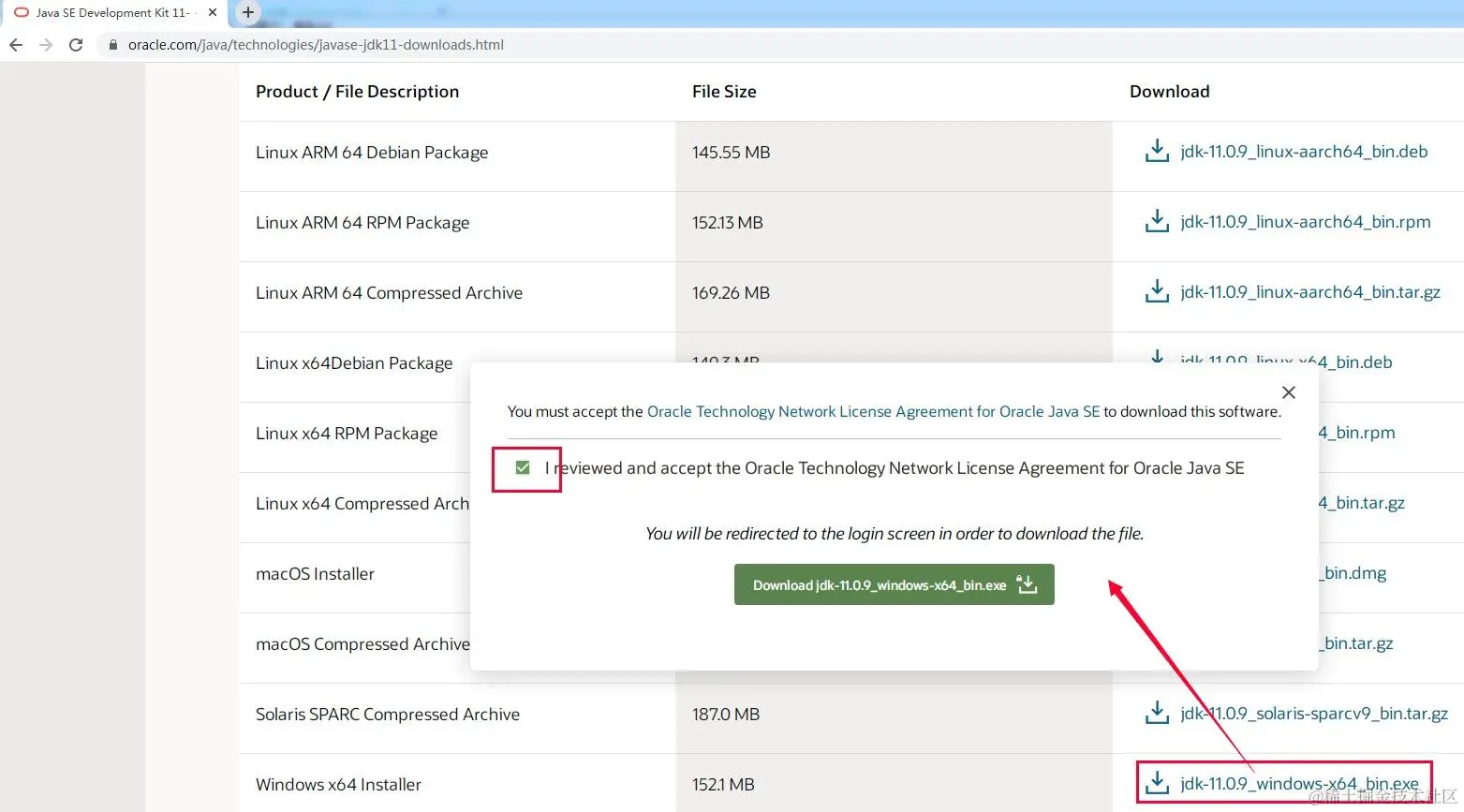The width and height of the screenshot is (1464, 812).
Task: Click download icon for windows-x64_bin.exe
Action: tap(1157, 783)
